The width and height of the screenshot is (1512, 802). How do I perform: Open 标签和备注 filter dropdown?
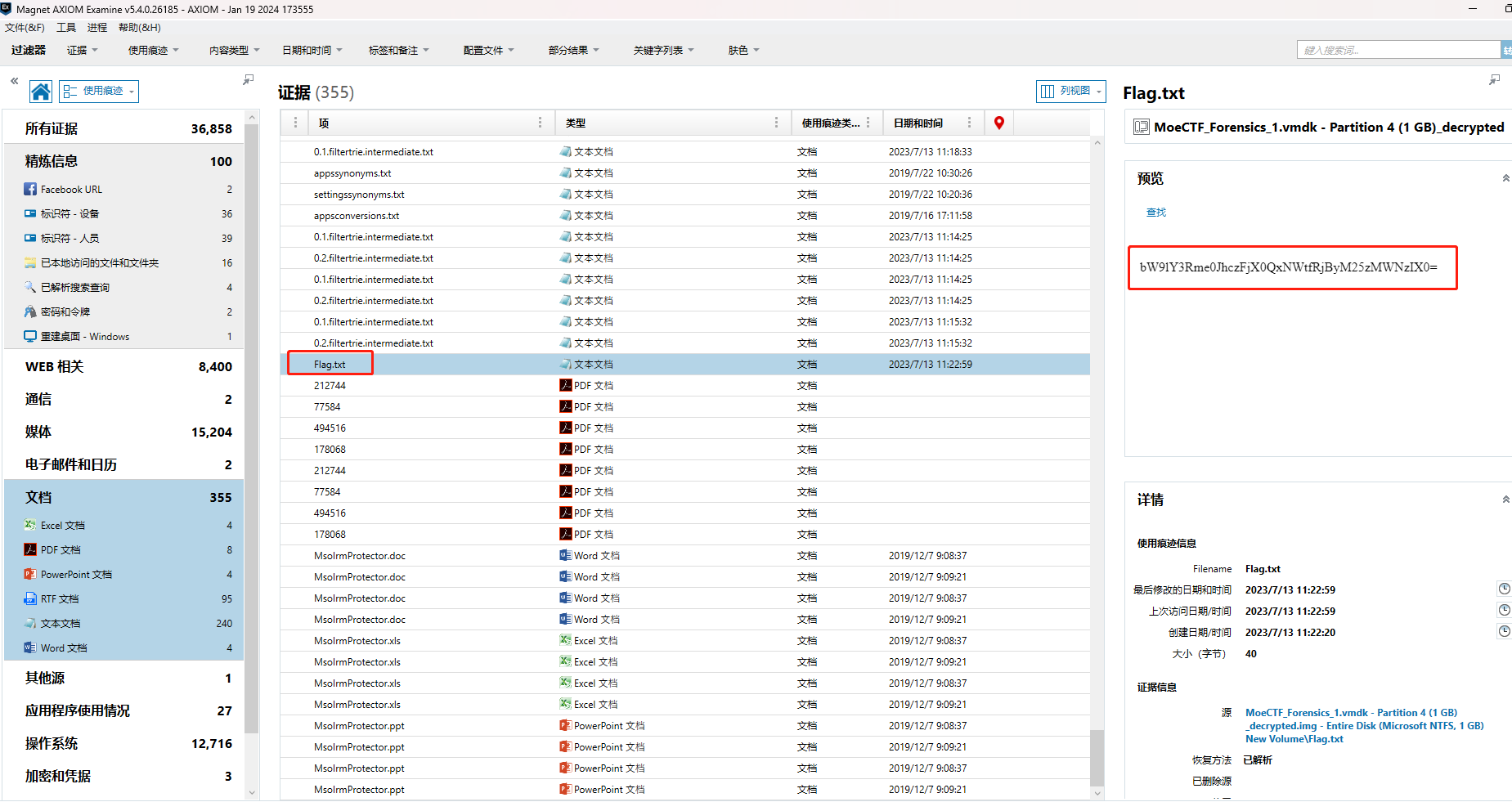point(399,50)
